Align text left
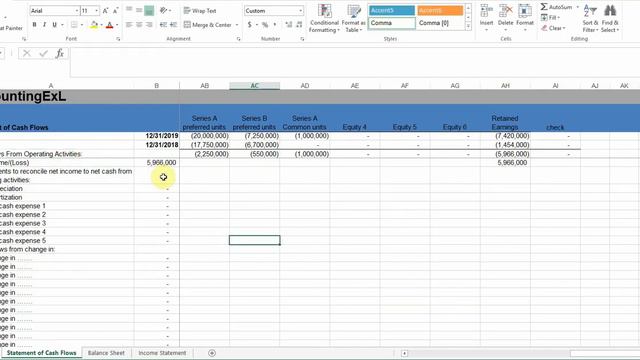This screenshot has height=360, width=640. coord(129,25)
